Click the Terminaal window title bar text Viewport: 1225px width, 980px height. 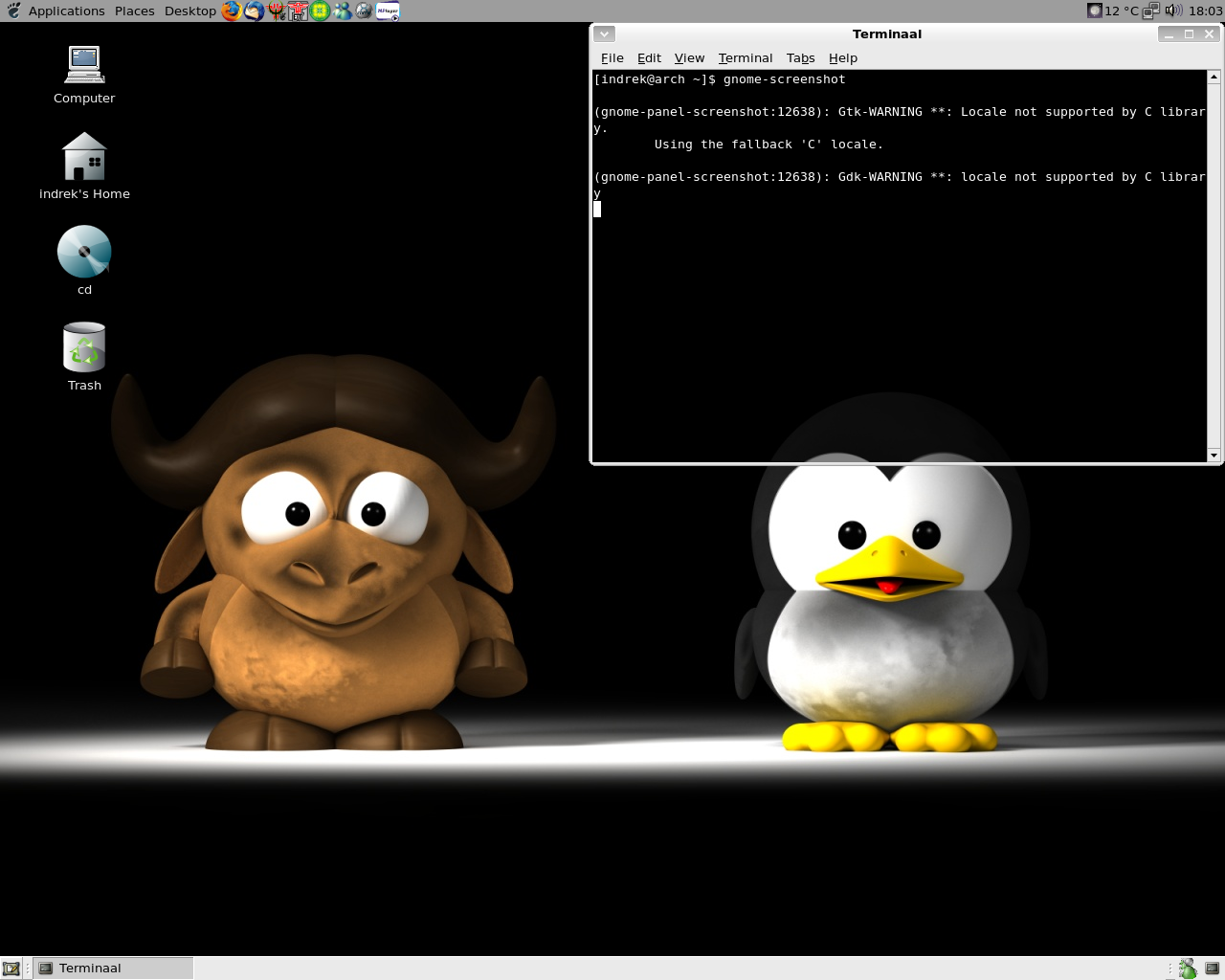[x=887, y=33]
